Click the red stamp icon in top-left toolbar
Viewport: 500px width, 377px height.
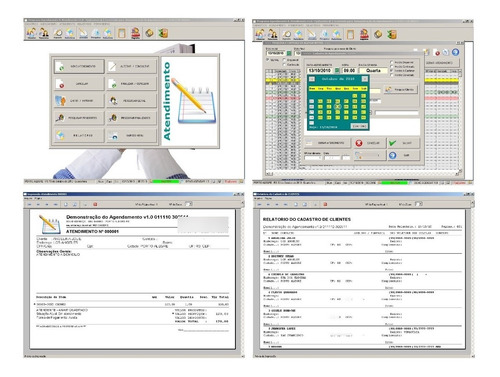click(x=136, y=33)
